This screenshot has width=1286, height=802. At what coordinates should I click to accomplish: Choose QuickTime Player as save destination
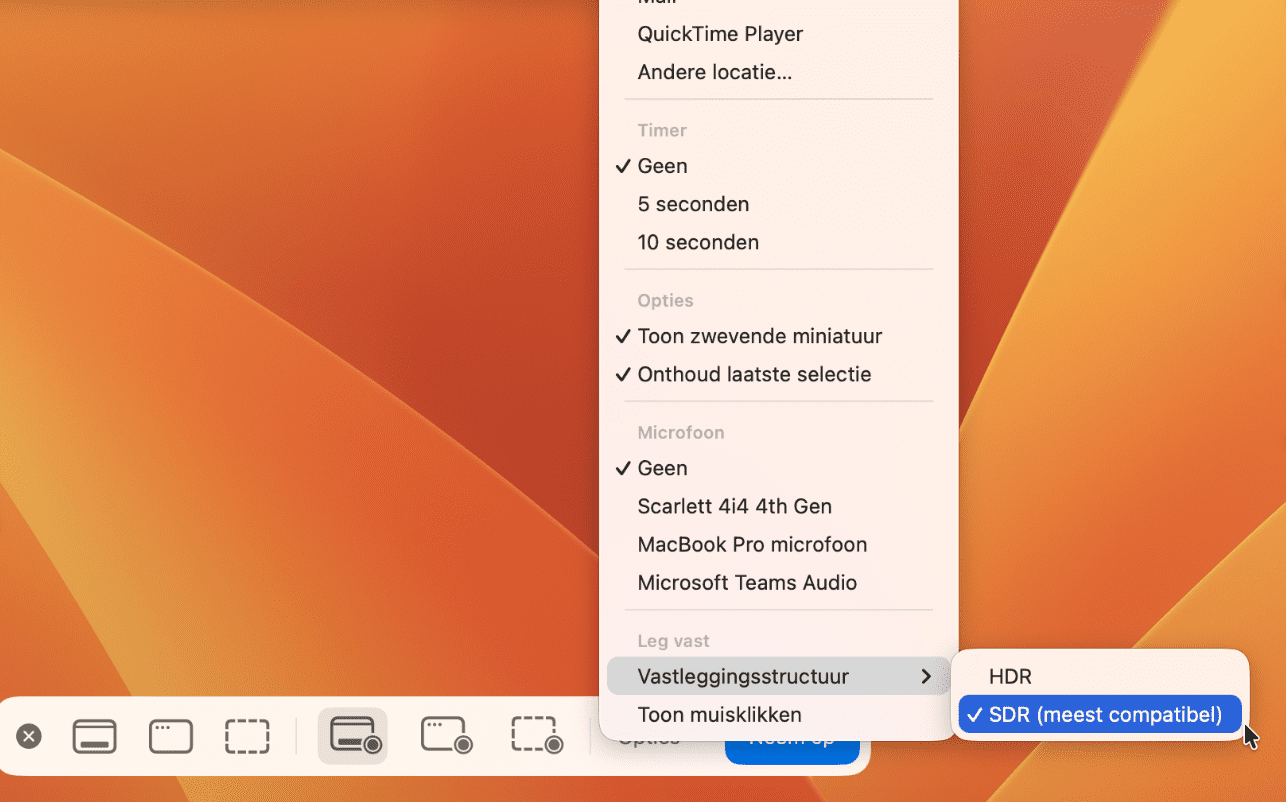click(x=720, y=34)
